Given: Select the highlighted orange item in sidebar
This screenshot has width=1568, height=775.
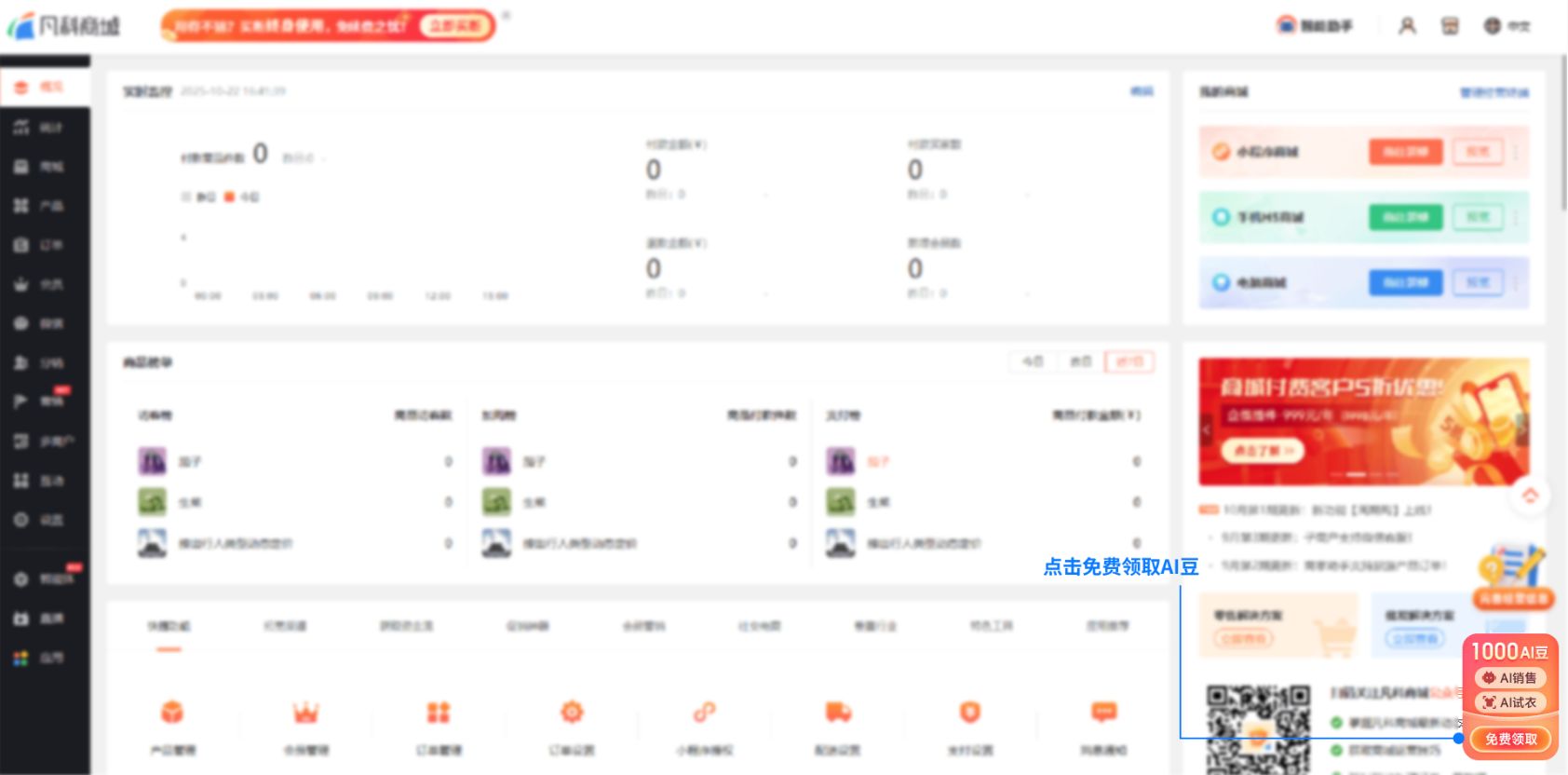Looking at the screenshot, I should pos(45,87).
